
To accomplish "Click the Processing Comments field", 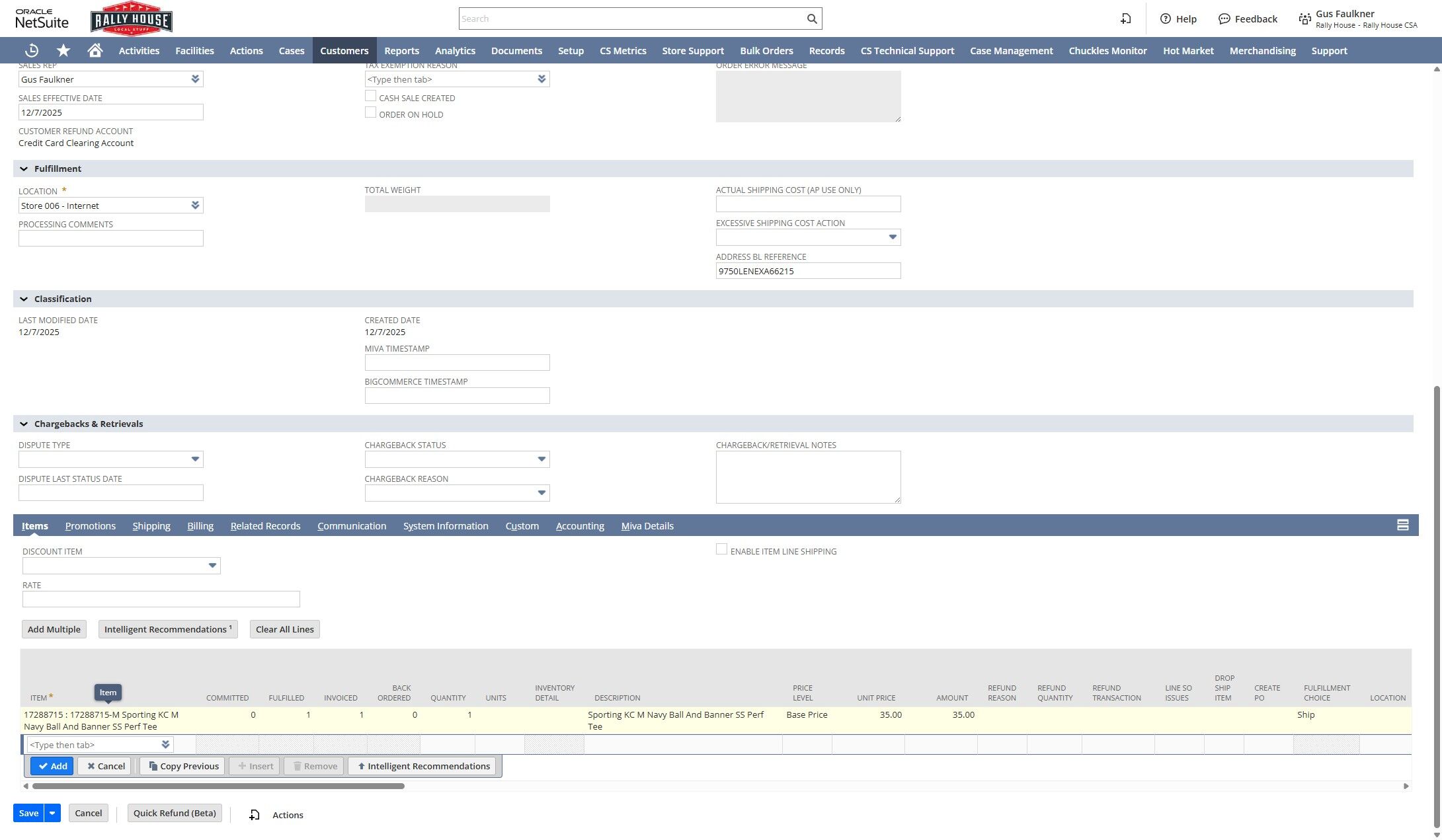I will [x=111, y=239].
